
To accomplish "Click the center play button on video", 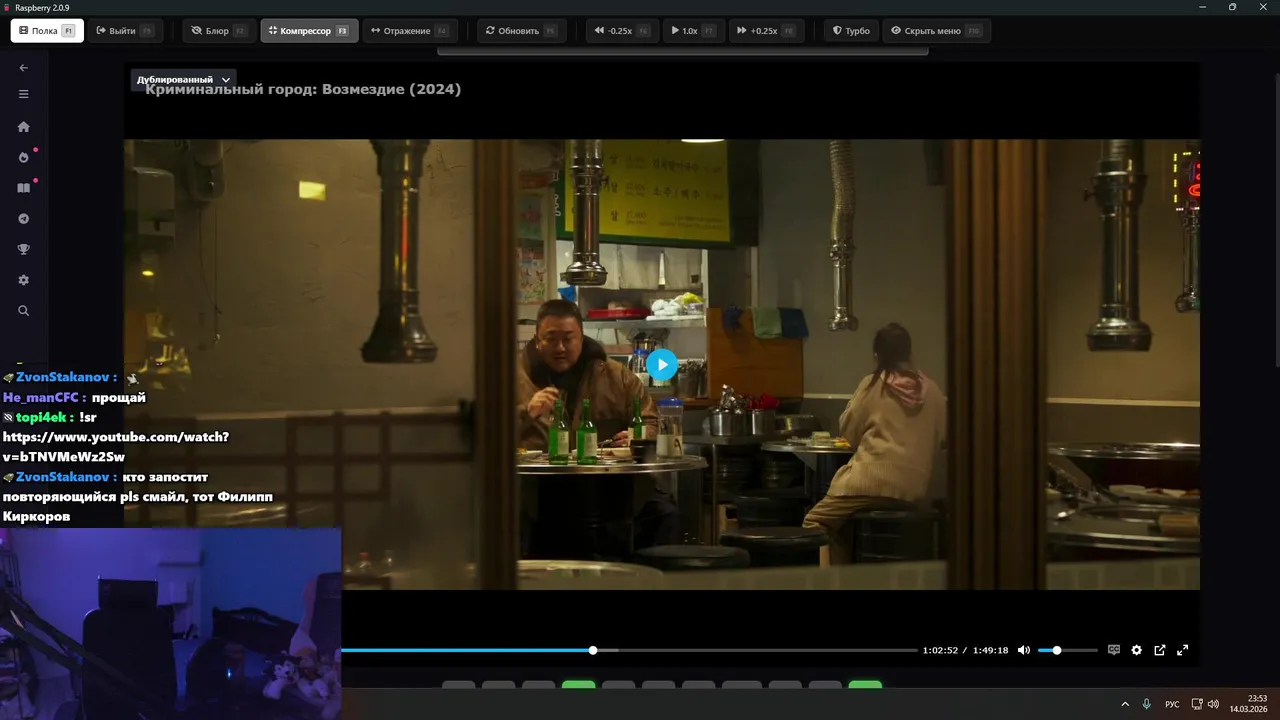I will click(662, 365).
